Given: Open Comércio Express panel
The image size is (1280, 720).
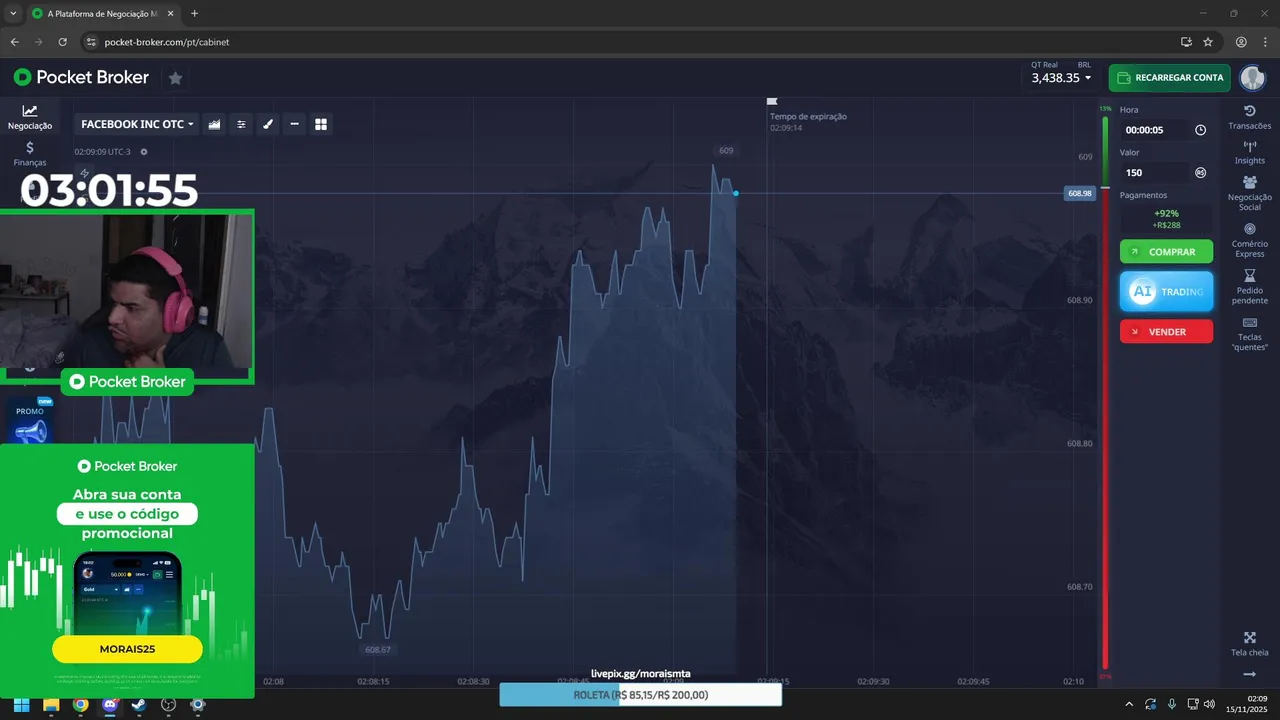Looking at the screenshot, I should click(1249, 240).
